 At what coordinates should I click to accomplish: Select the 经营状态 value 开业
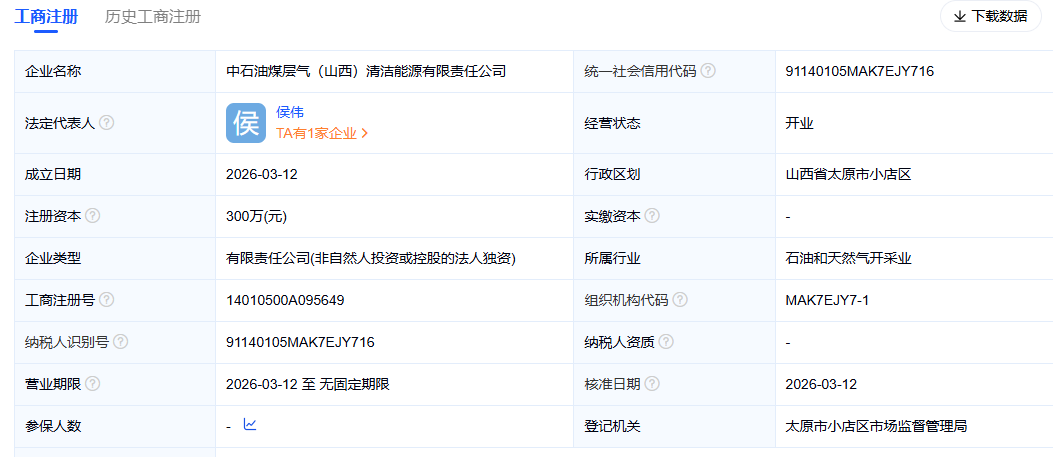point(799,123)
